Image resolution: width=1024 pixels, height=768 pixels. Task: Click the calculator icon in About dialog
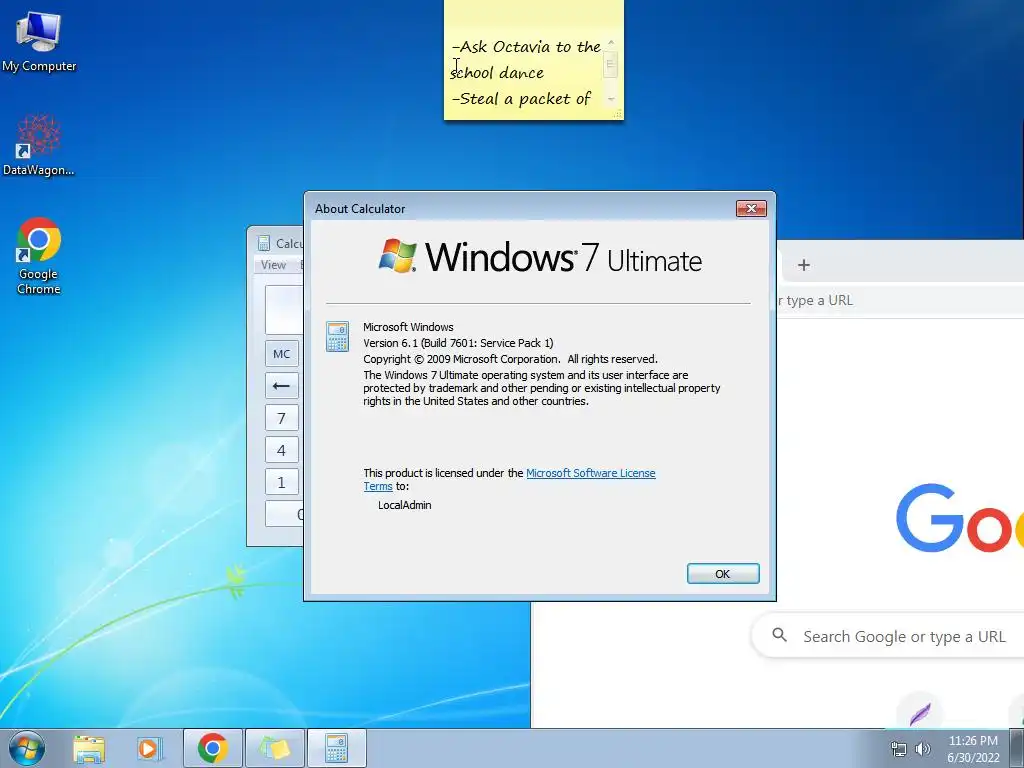337,337
